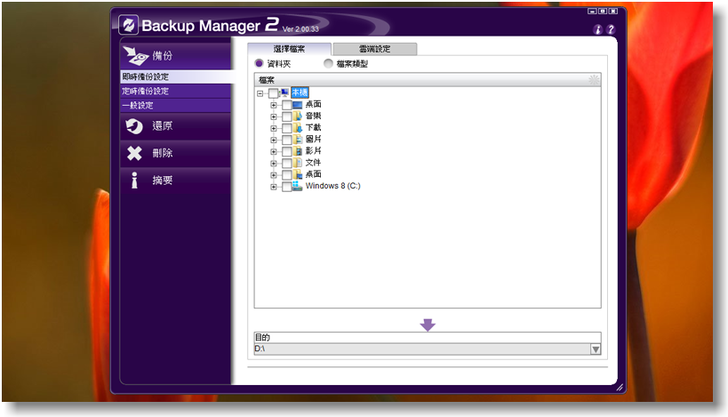Check the 影片 checkbox
Screen dimensions: 728x417
(x=286, y=151)
